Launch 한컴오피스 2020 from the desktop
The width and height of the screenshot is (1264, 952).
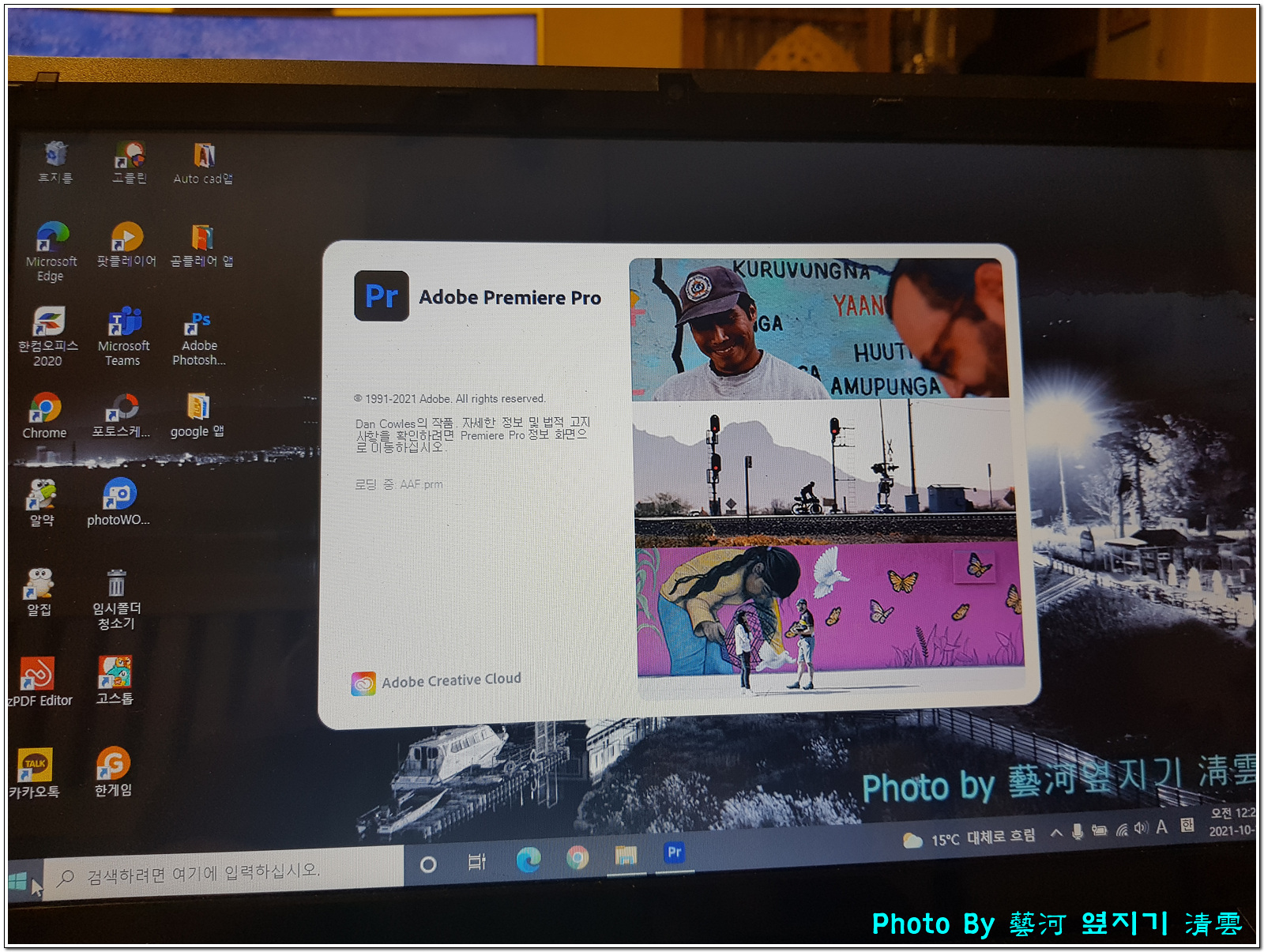48,337
